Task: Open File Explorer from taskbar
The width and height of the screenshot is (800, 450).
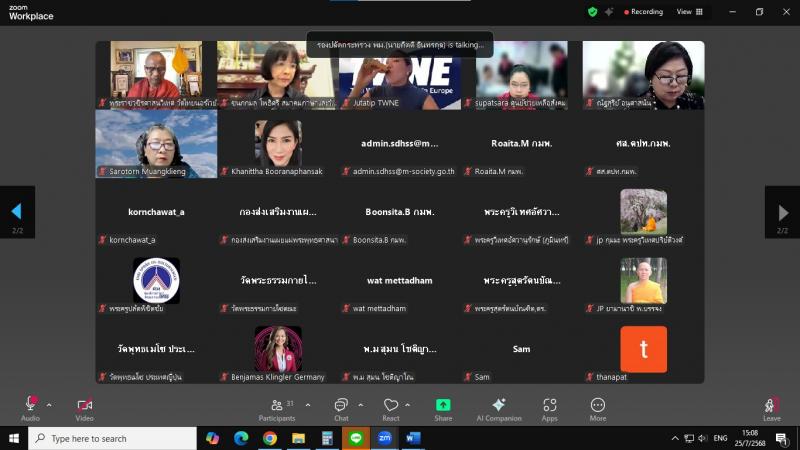Action: click(x=298, y=438)
